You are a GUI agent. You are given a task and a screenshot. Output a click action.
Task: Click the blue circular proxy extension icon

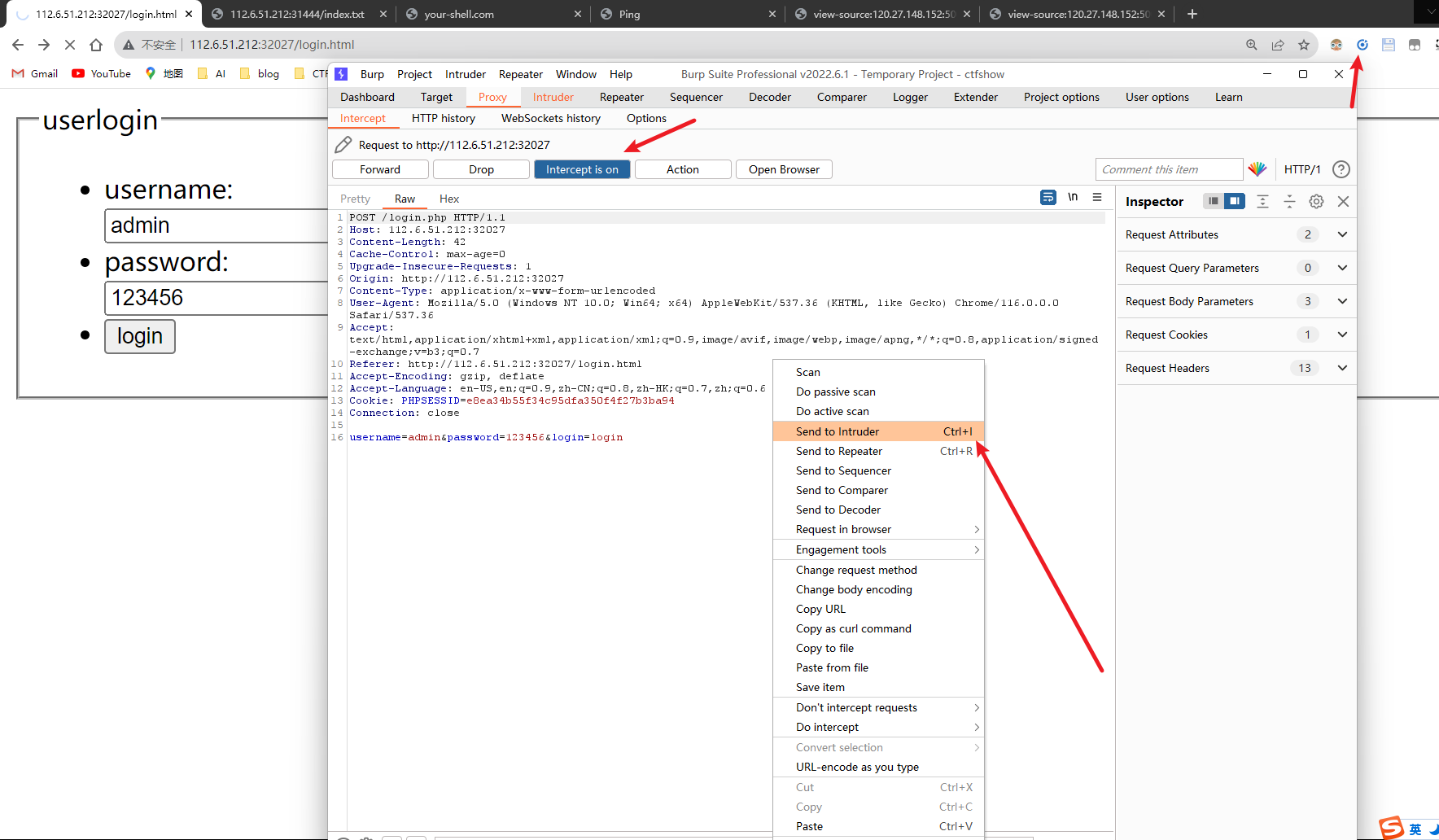(x=1362, y=45)
